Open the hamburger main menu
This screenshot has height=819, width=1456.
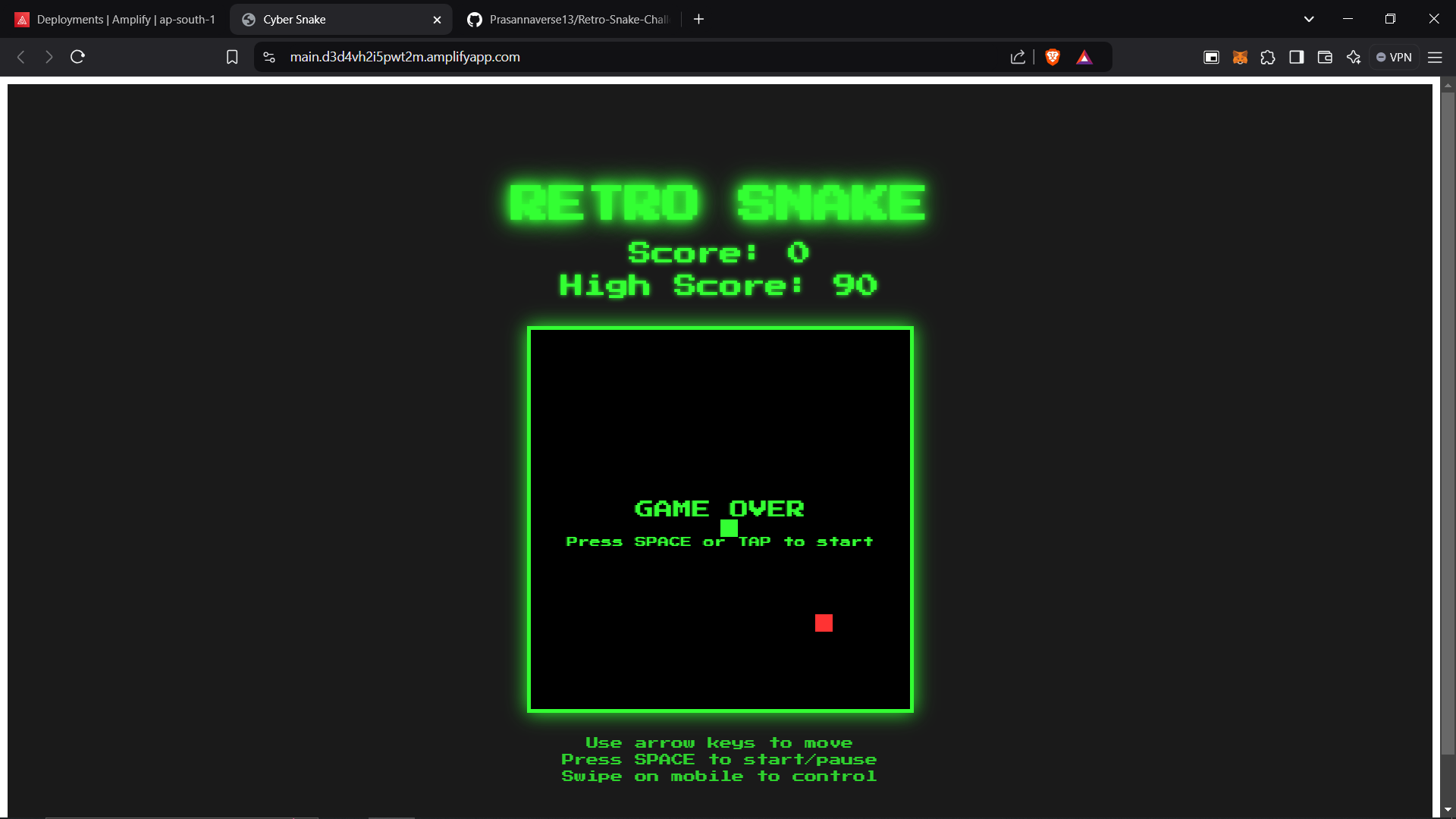[x=1435, y=57]
